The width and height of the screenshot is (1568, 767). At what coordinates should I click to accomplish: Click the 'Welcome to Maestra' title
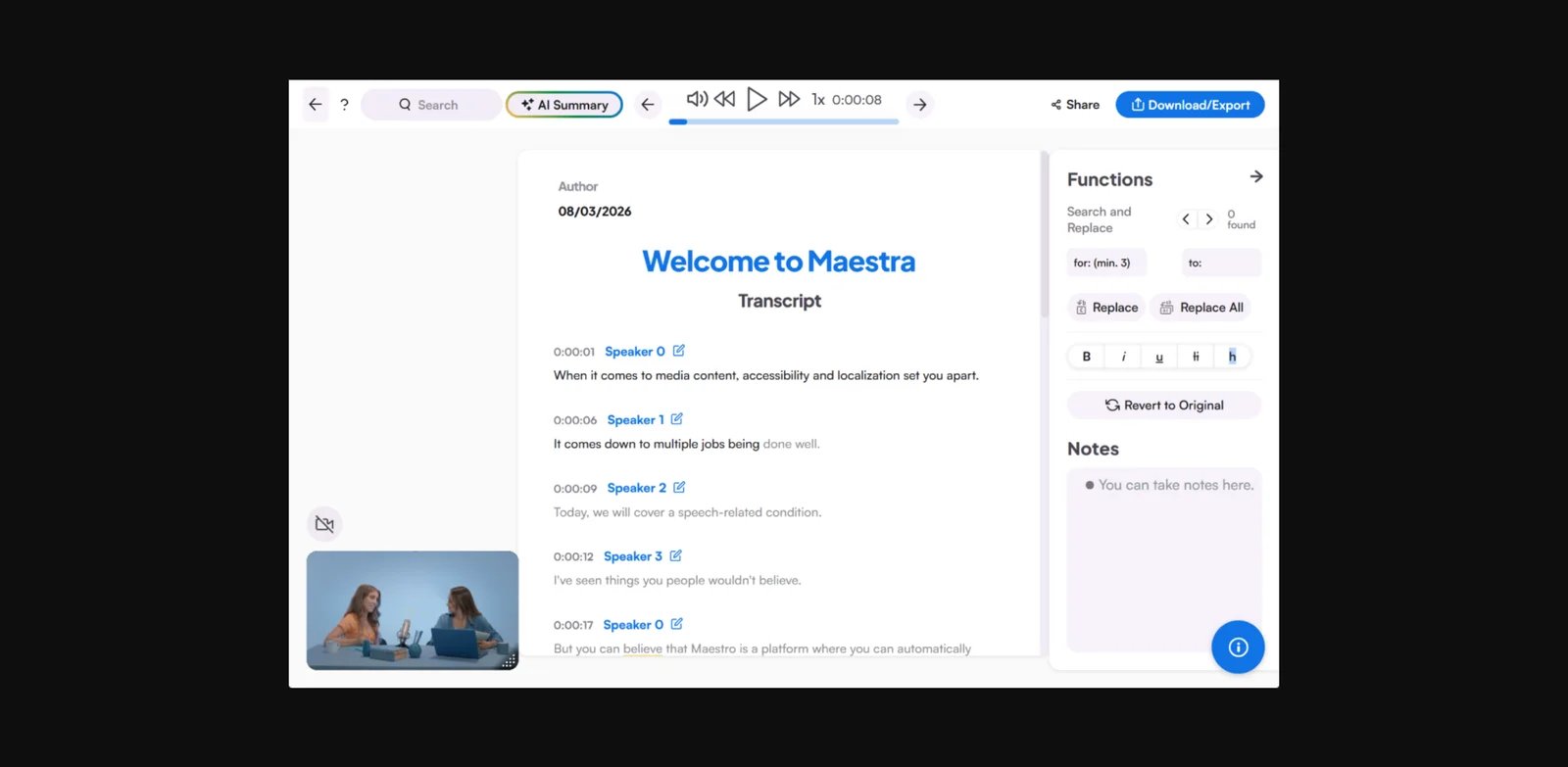779,262
